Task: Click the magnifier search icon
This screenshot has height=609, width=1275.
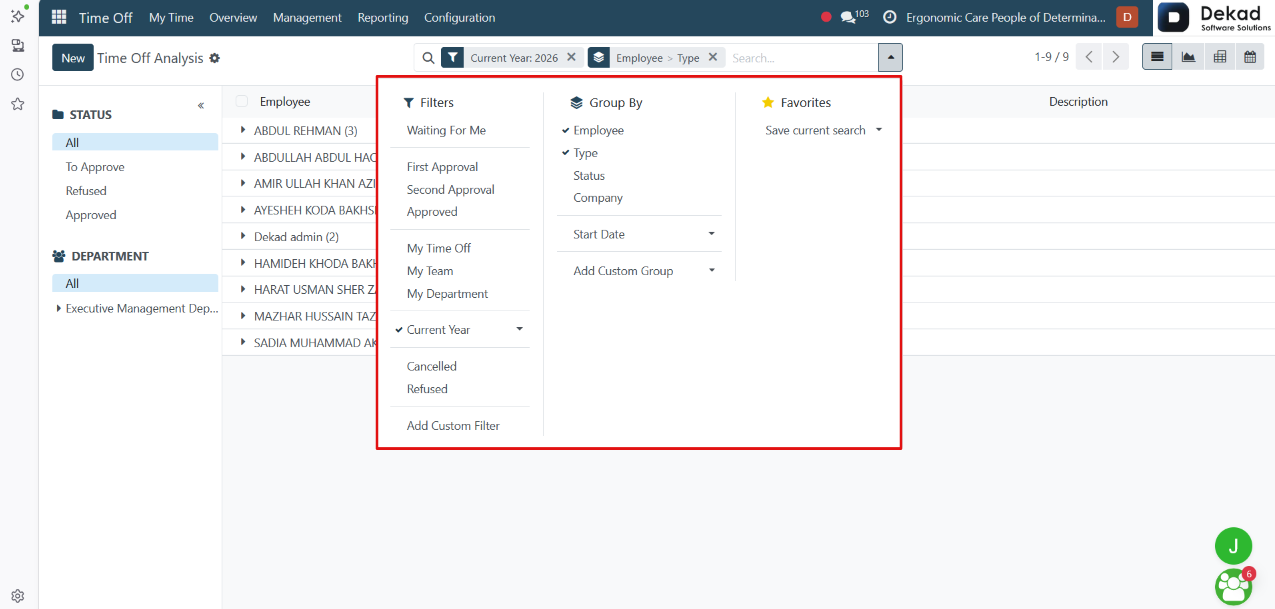Action: 428,58
